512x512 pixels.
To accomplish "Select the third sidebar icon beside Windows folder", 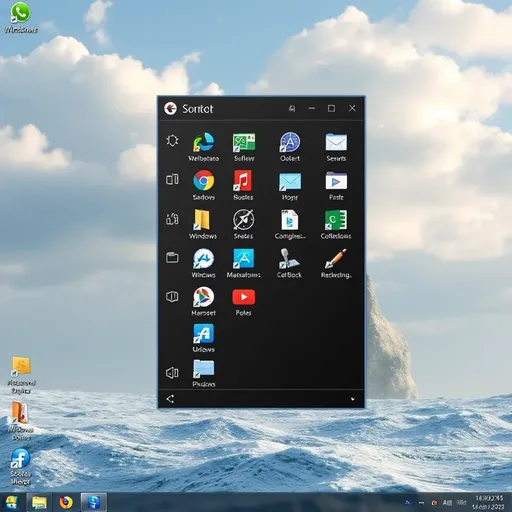I will pos(172,219).
